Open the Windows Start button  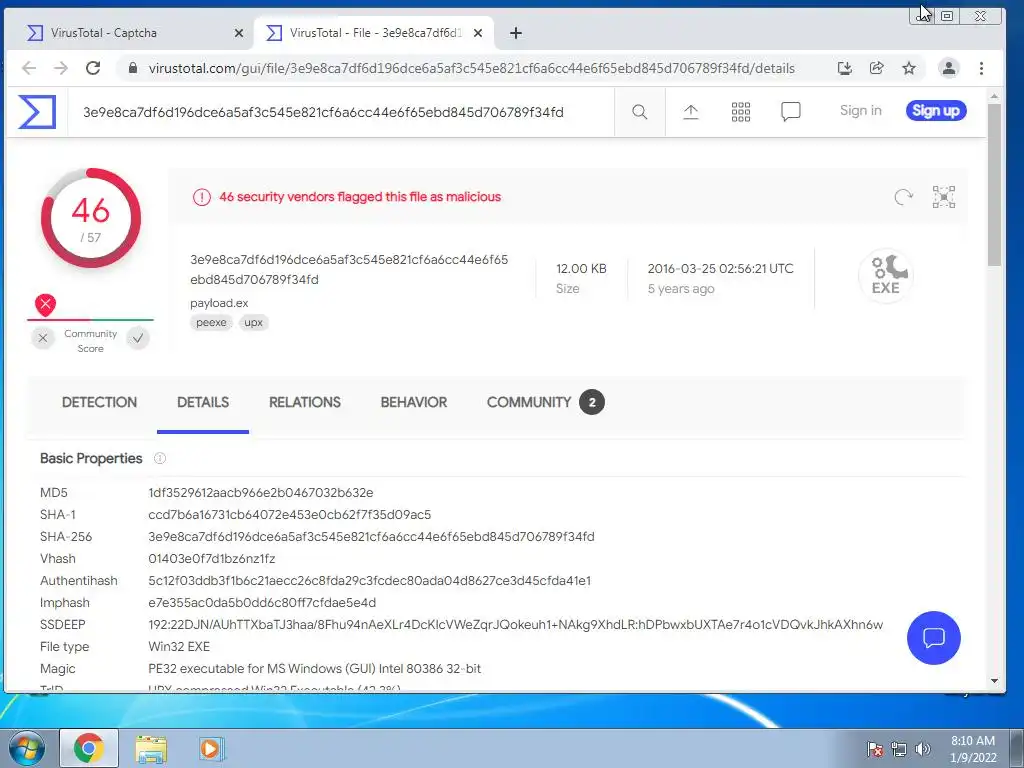click(25, 748)
